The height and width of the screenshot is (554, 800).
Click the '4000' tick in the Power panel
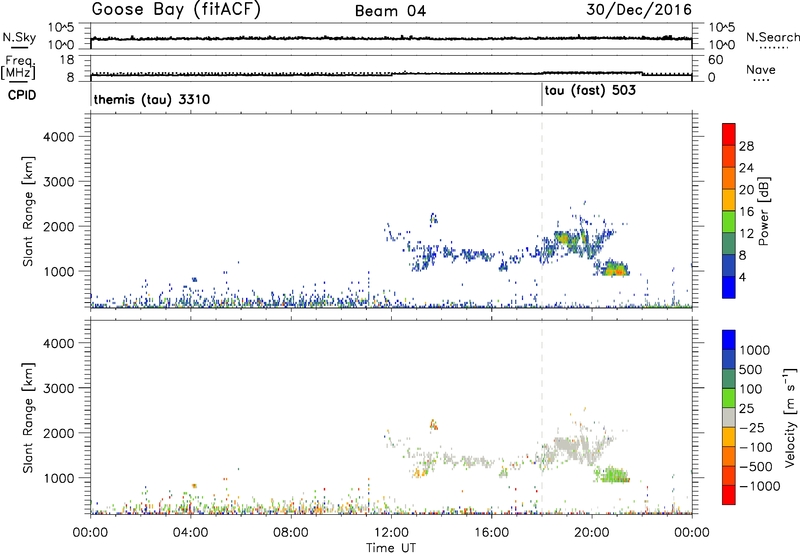pos(58,137)
